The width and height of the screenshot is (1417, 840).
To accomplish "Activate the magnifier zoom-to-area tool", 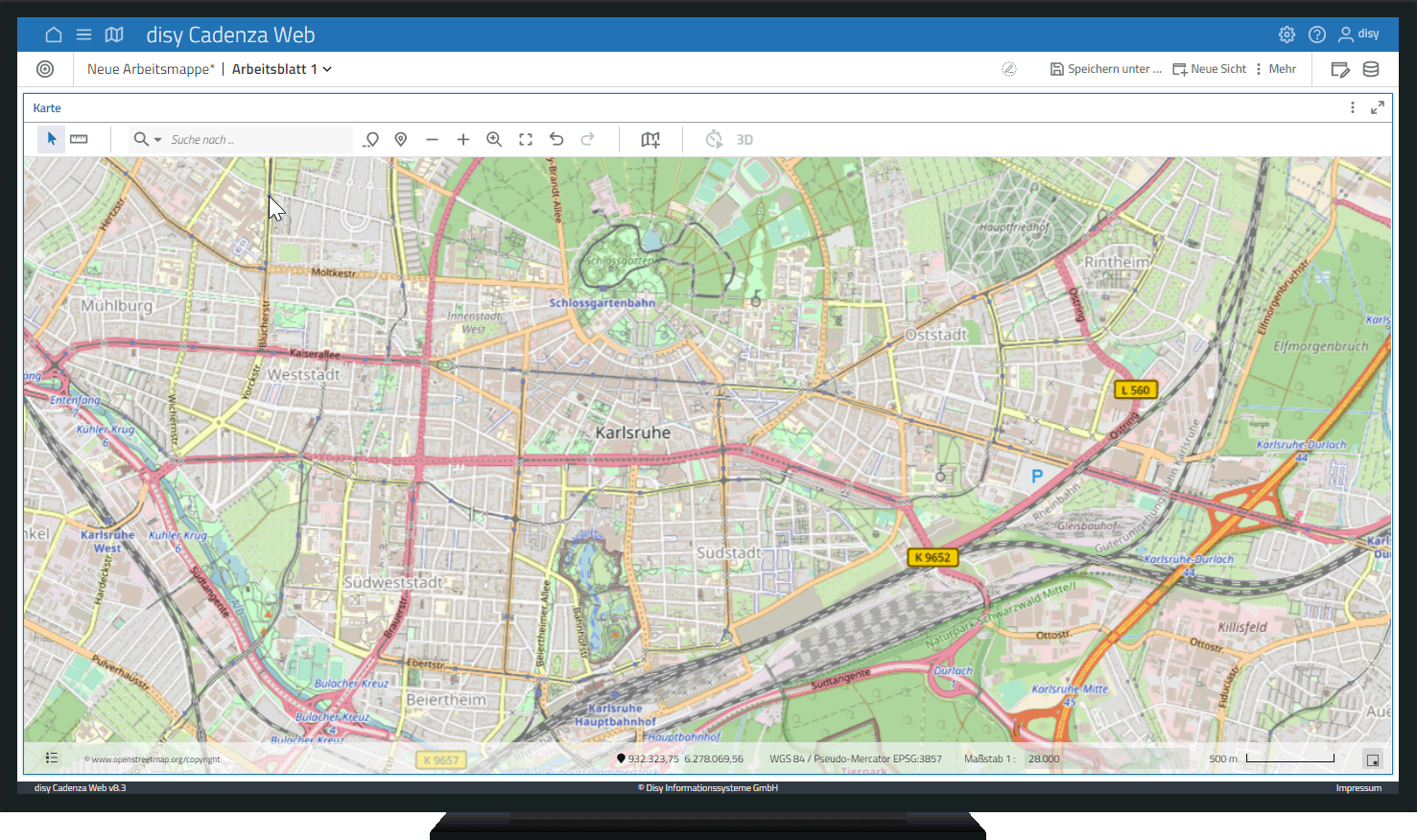I will click(494, 140).
